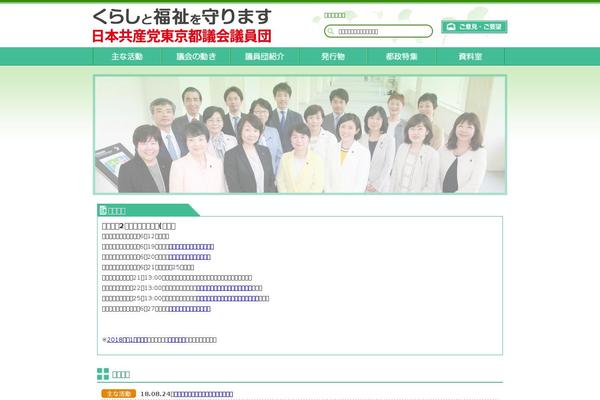Open the 発行物 navigation menu
This screenshot has width=600, height=400.
pos(333,57)
